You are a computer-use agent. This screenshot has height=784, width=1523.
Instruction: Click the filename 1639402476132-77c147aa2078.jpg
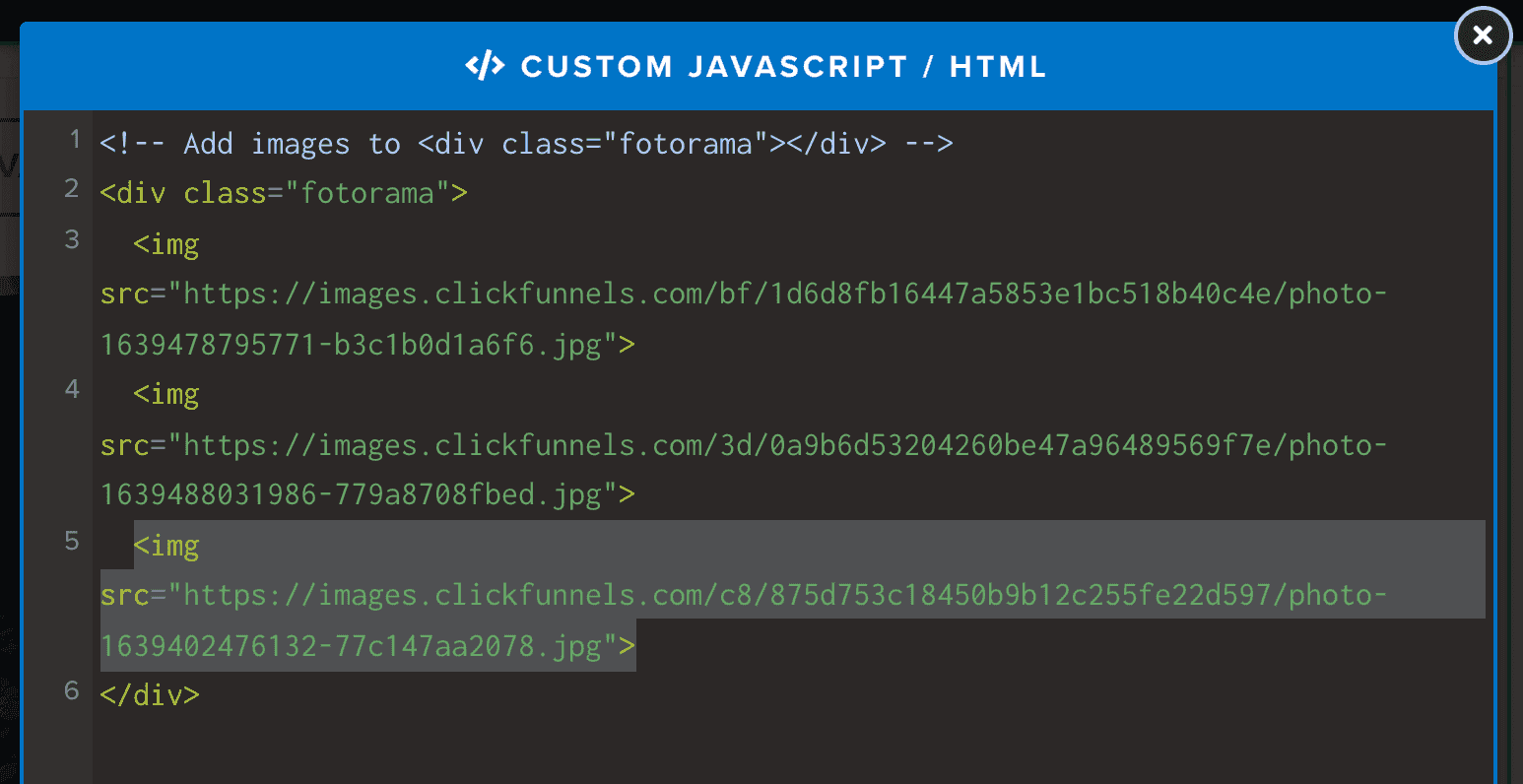(351, 647)
